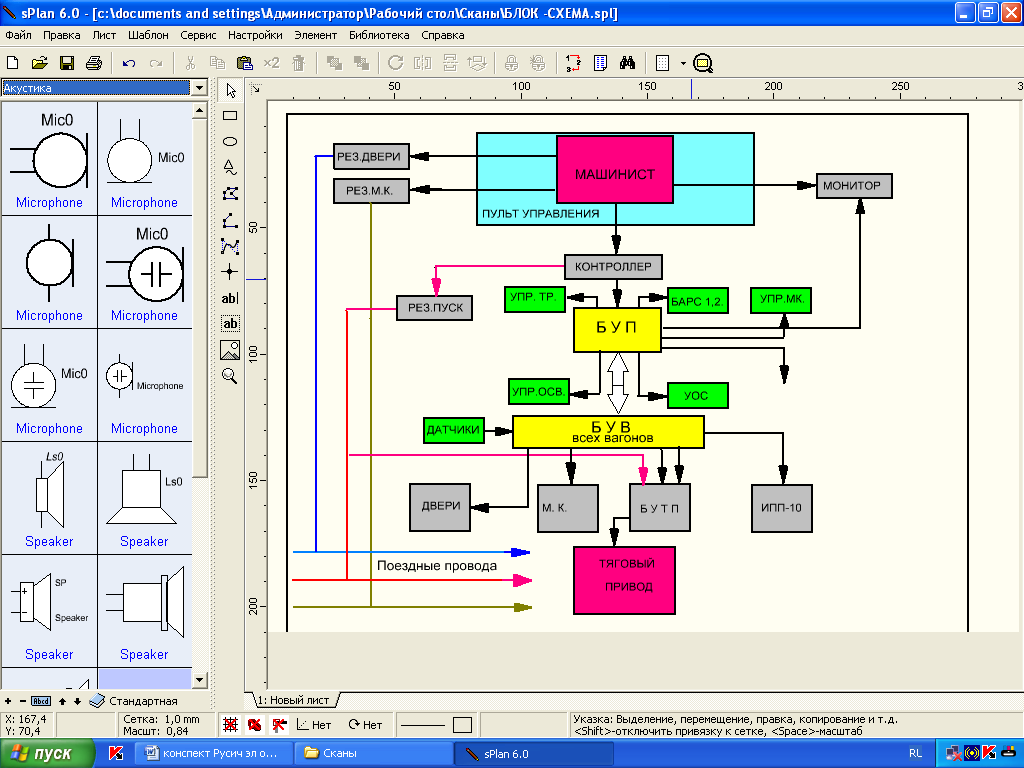This screenshot has height=768, width=1024.
Task: Click the grid settings toolbar button
Action: pos(662,63)
